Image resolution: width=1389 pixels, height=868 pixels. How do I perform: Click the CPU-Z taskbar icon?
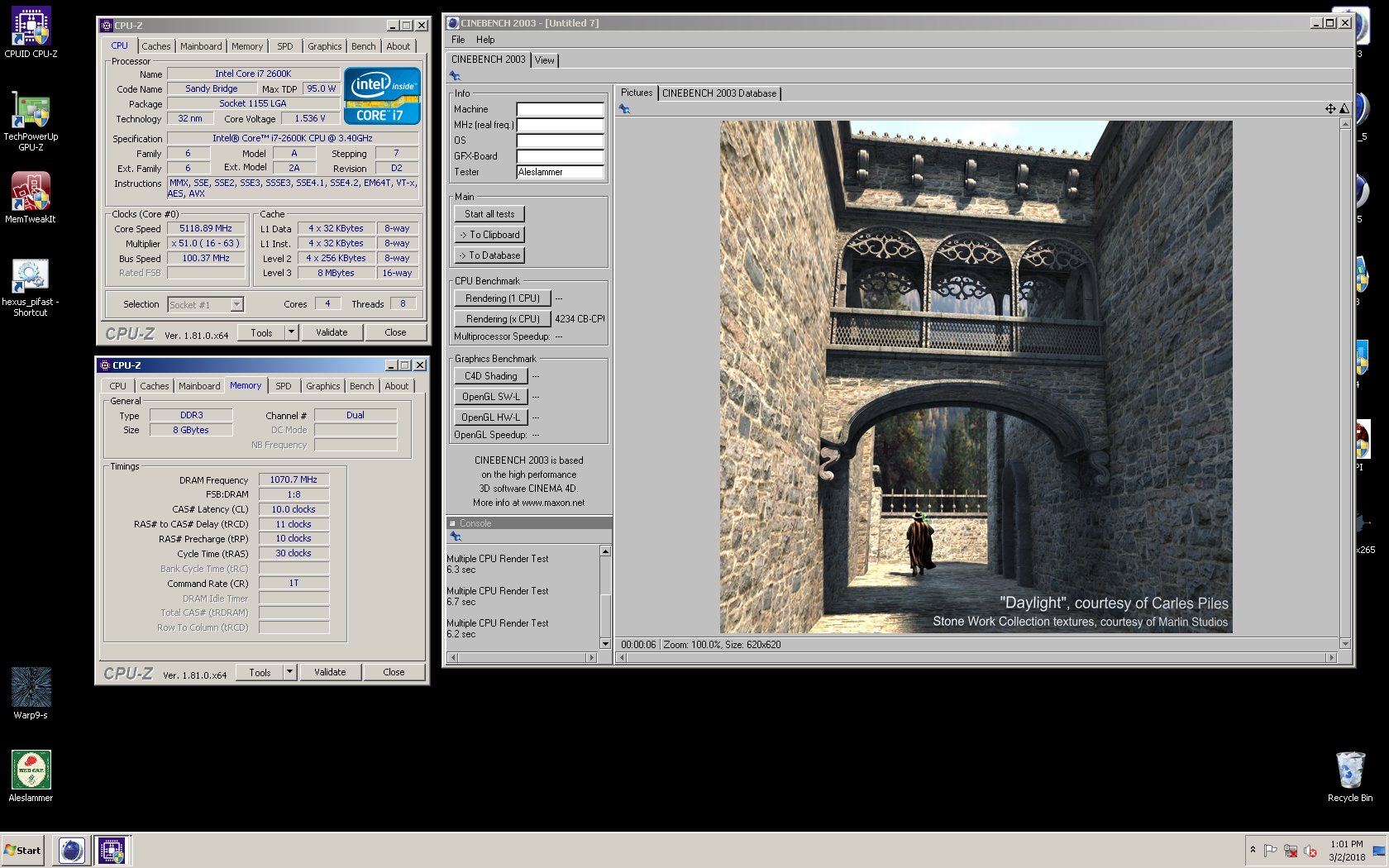[112, 851]
